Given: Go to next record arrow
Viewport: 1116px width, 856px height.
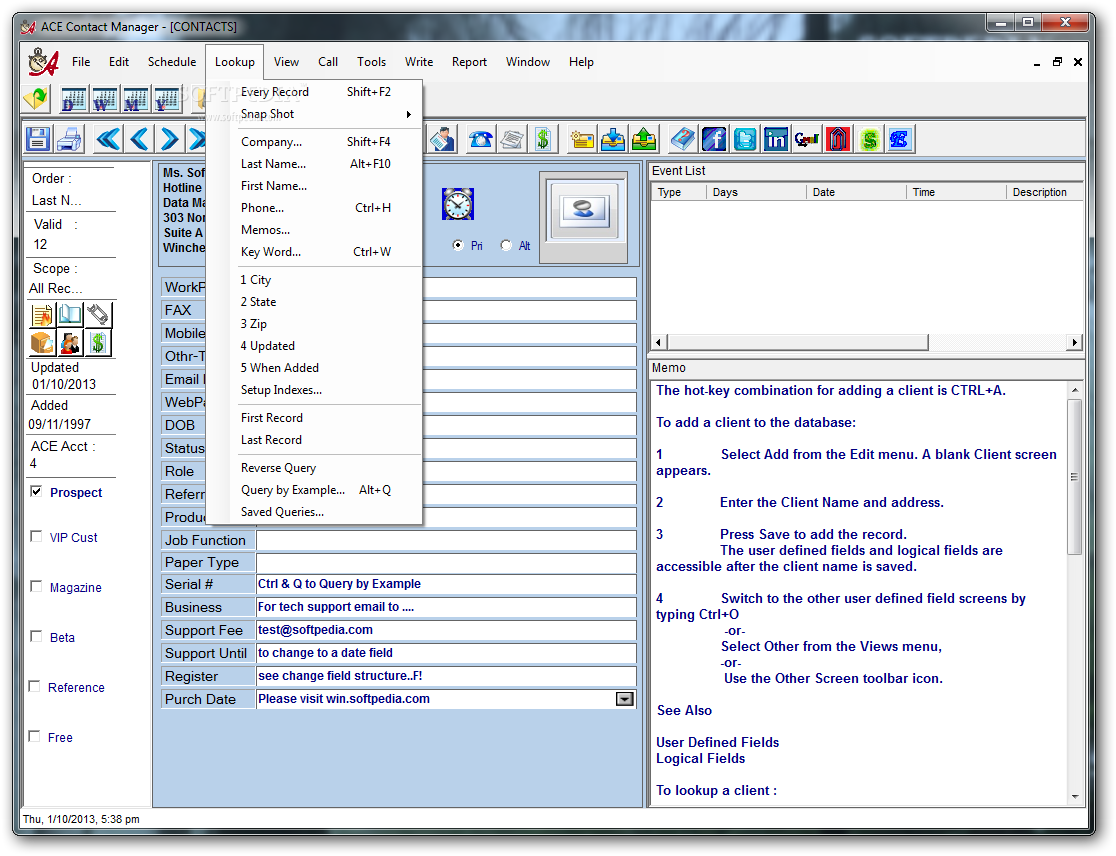Looking at the screenshot, I should [169, 139].
